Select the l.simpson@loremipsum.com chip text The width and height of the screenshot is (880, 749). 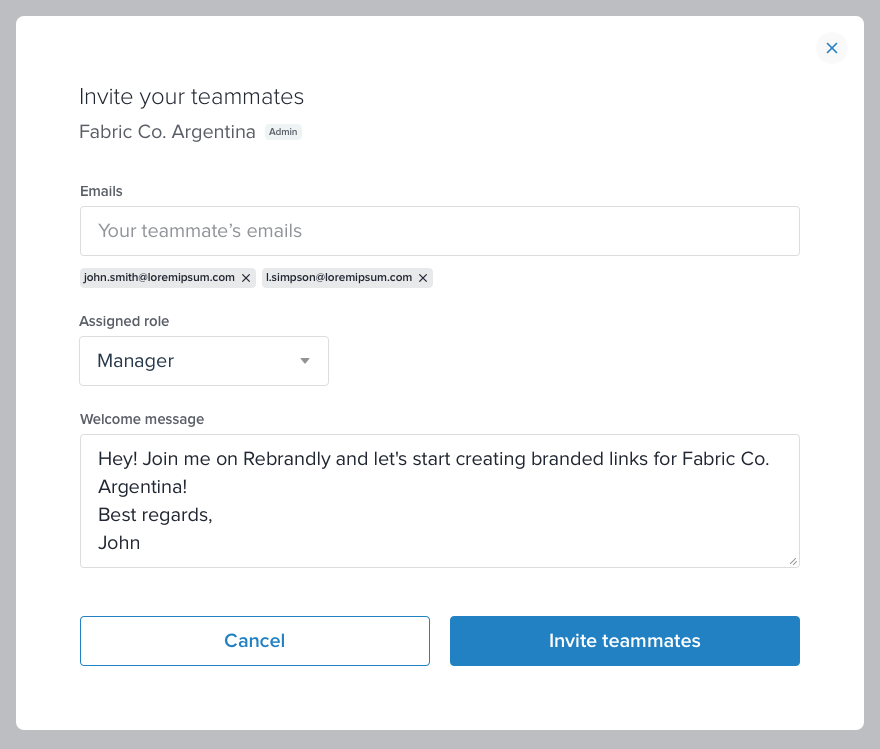click(x=339, y=277)
